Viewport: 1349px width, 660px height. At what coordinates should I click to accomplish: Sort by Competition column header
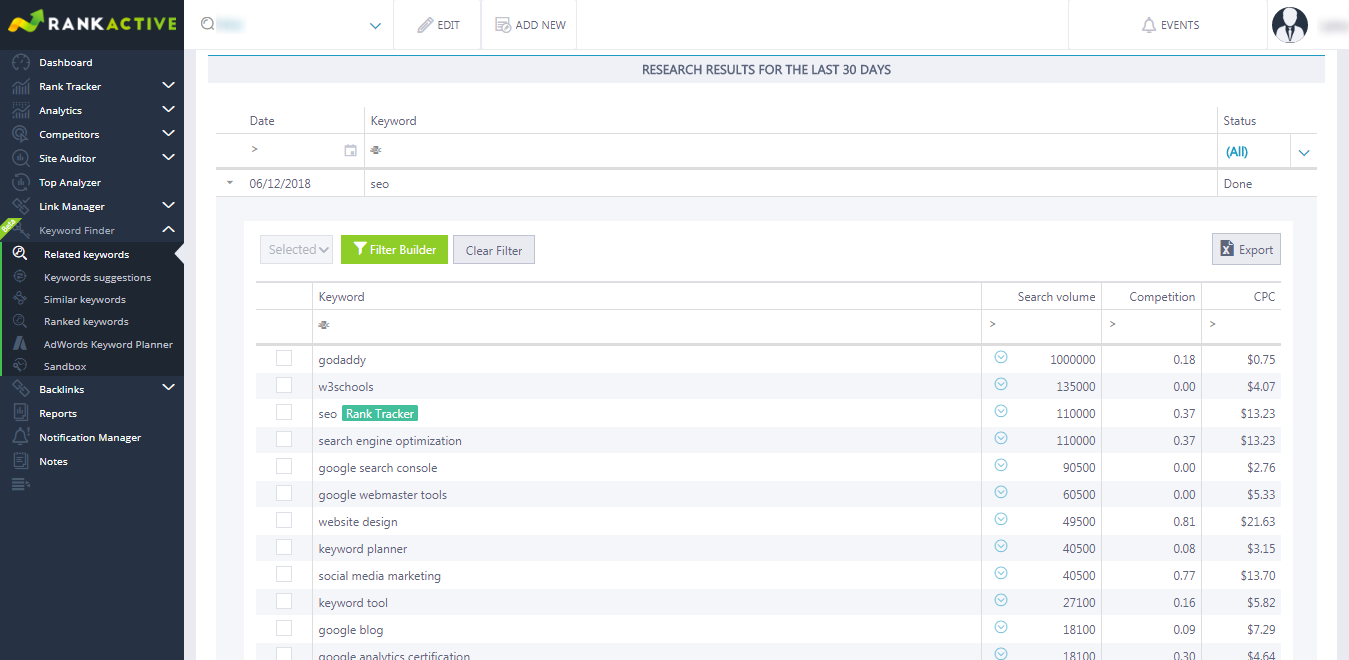[x=1162, y=297]
